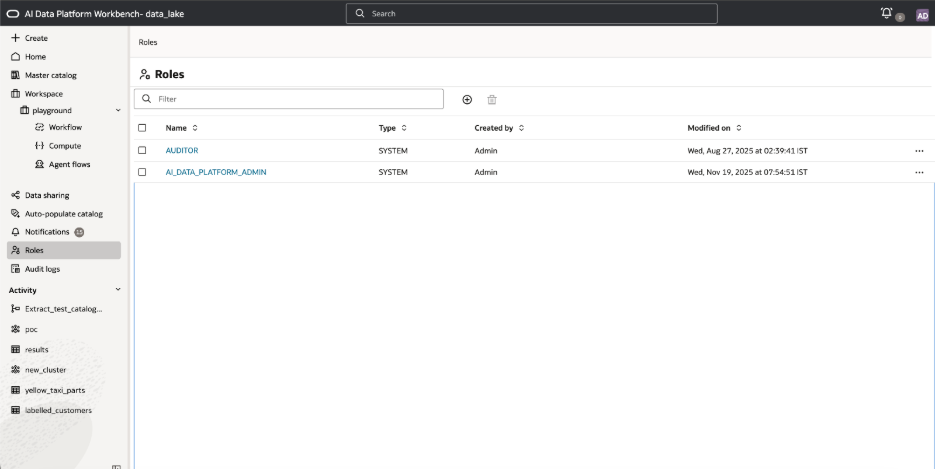Click the add role plus icon
Image resolution: width=936 pixels, height=469 pixels.
click(x=467, y=99)
